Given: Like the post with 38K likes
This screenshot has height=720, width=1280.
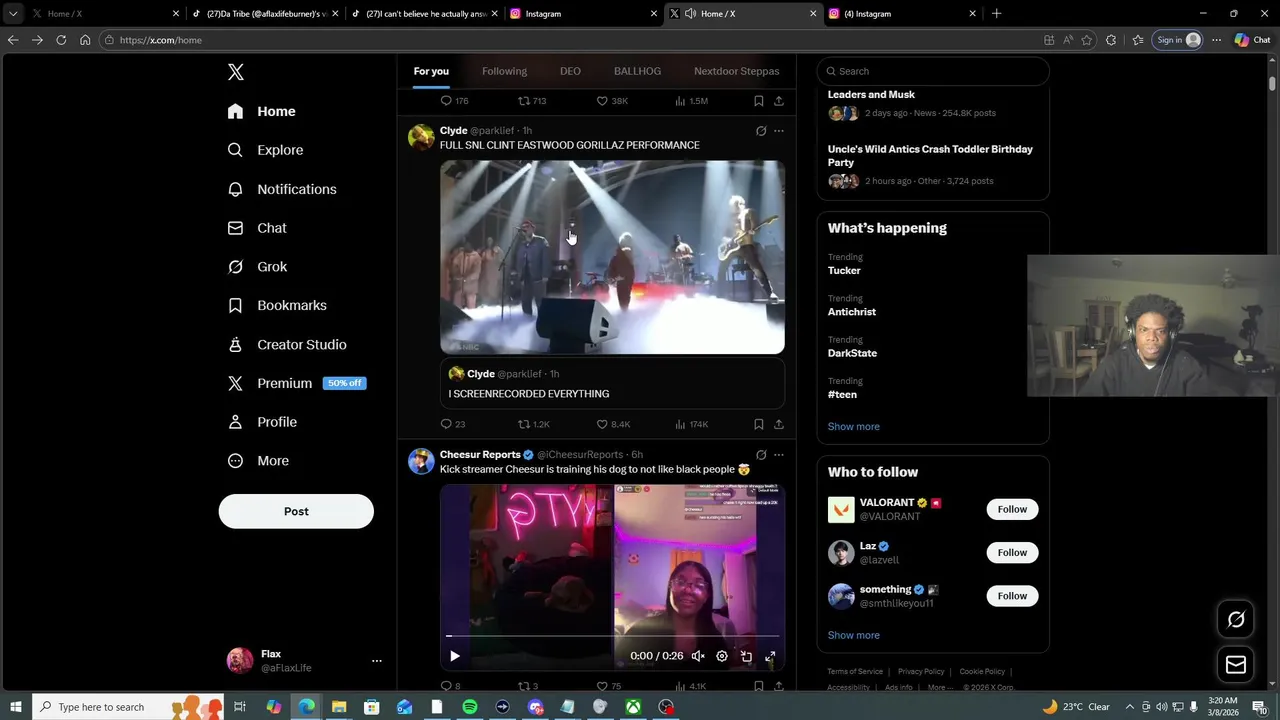Looking at the screenshot, I should pos(612,101).
